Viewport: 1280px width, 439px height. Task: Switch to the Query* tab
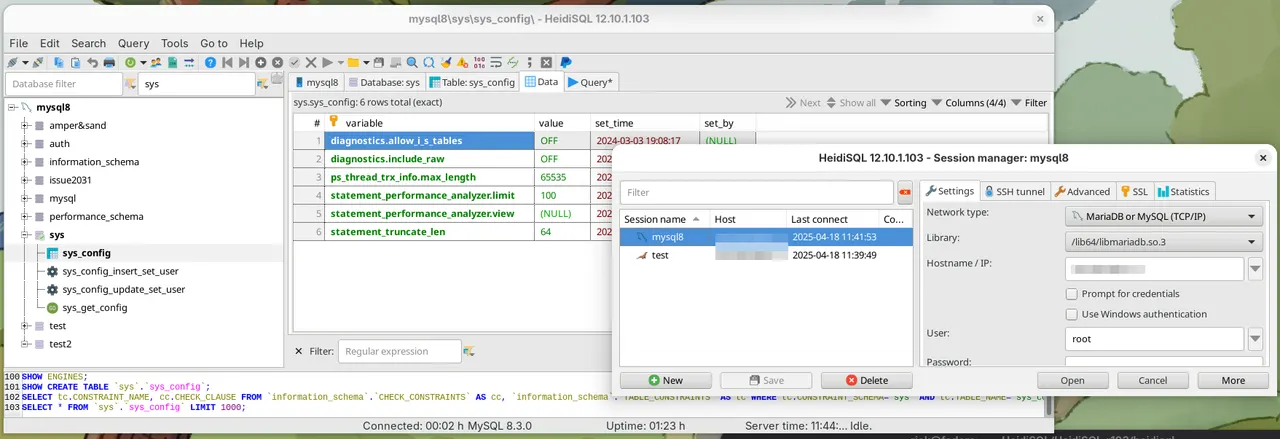[x=591, y=82]
